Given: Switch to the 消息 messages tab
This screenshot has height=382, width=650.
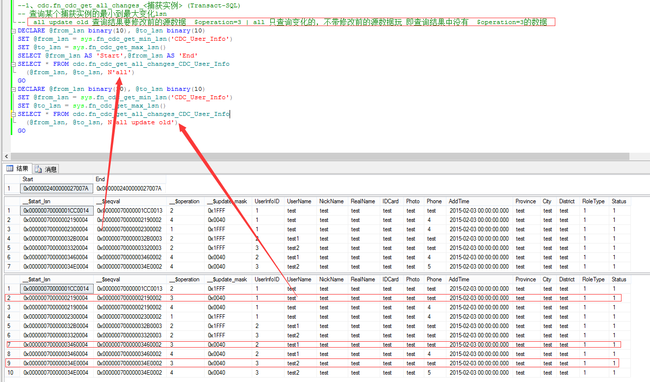Looking at the screenshot, I should [x=46, y=169].
